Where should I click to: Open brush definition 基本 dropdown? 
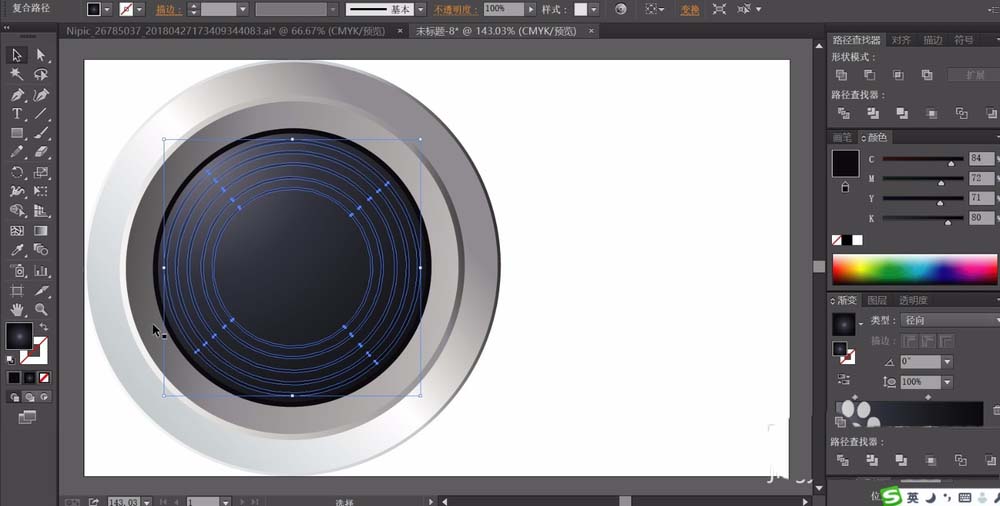click(x=420, y=10)
